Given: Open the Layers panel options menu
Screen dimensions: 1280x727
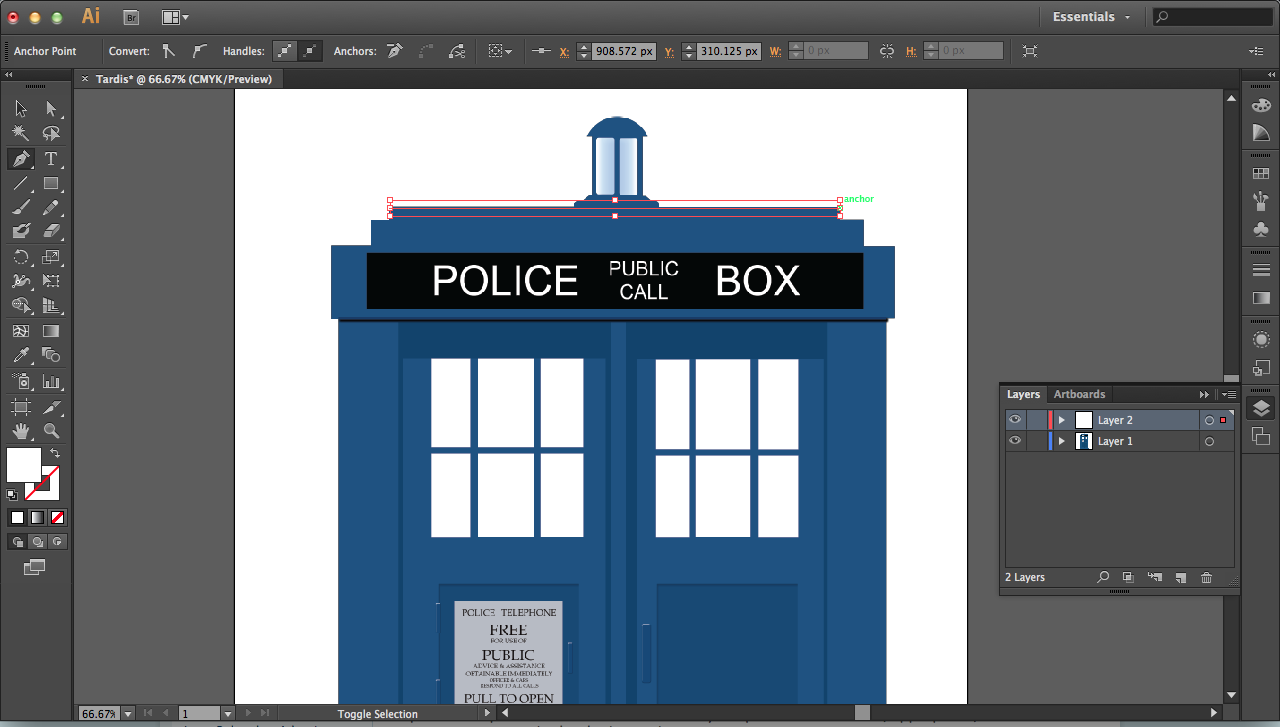Looking at the screenshot, I should pos(1230,394).
